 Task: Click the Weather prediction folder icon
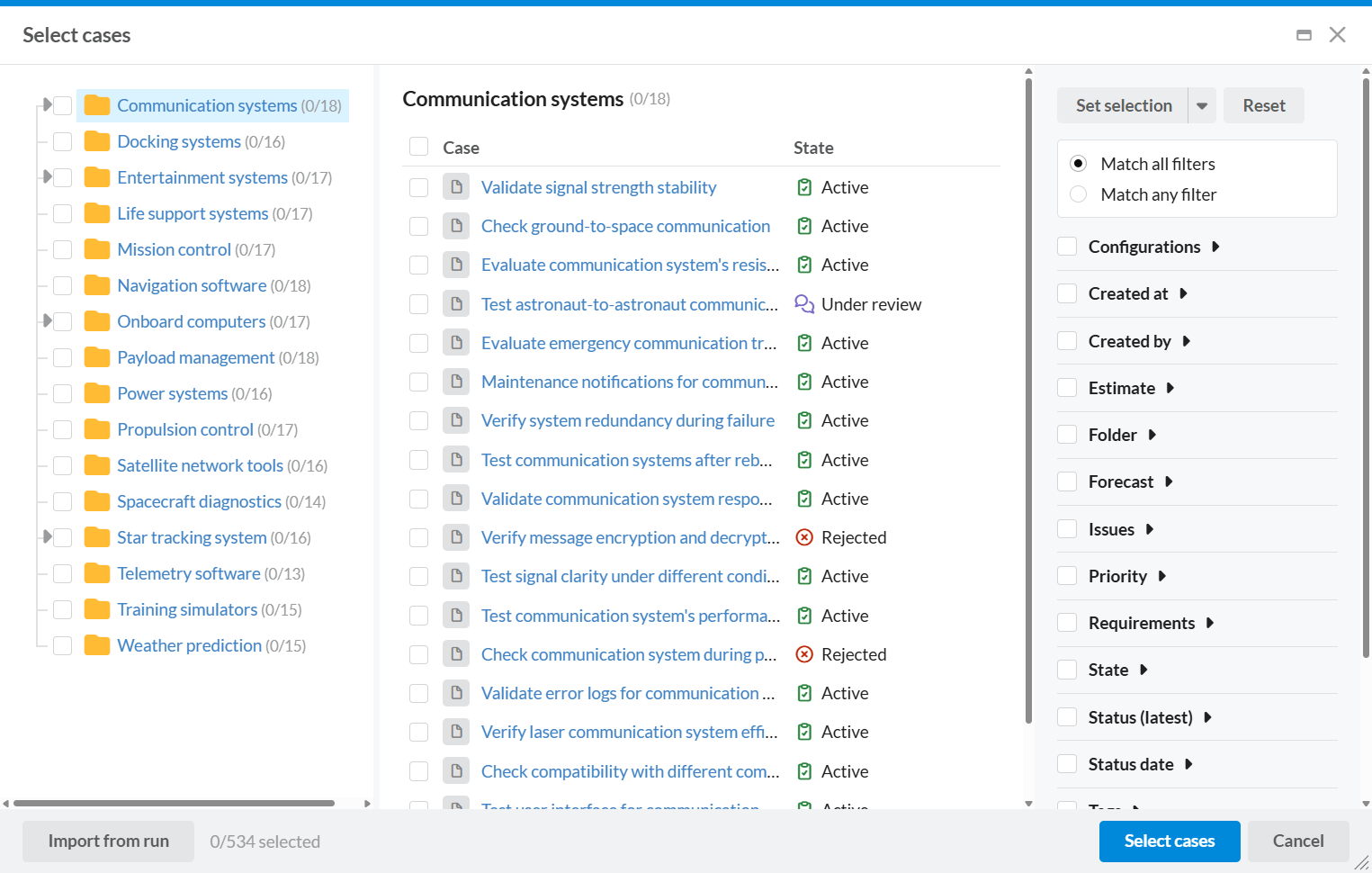96,645
